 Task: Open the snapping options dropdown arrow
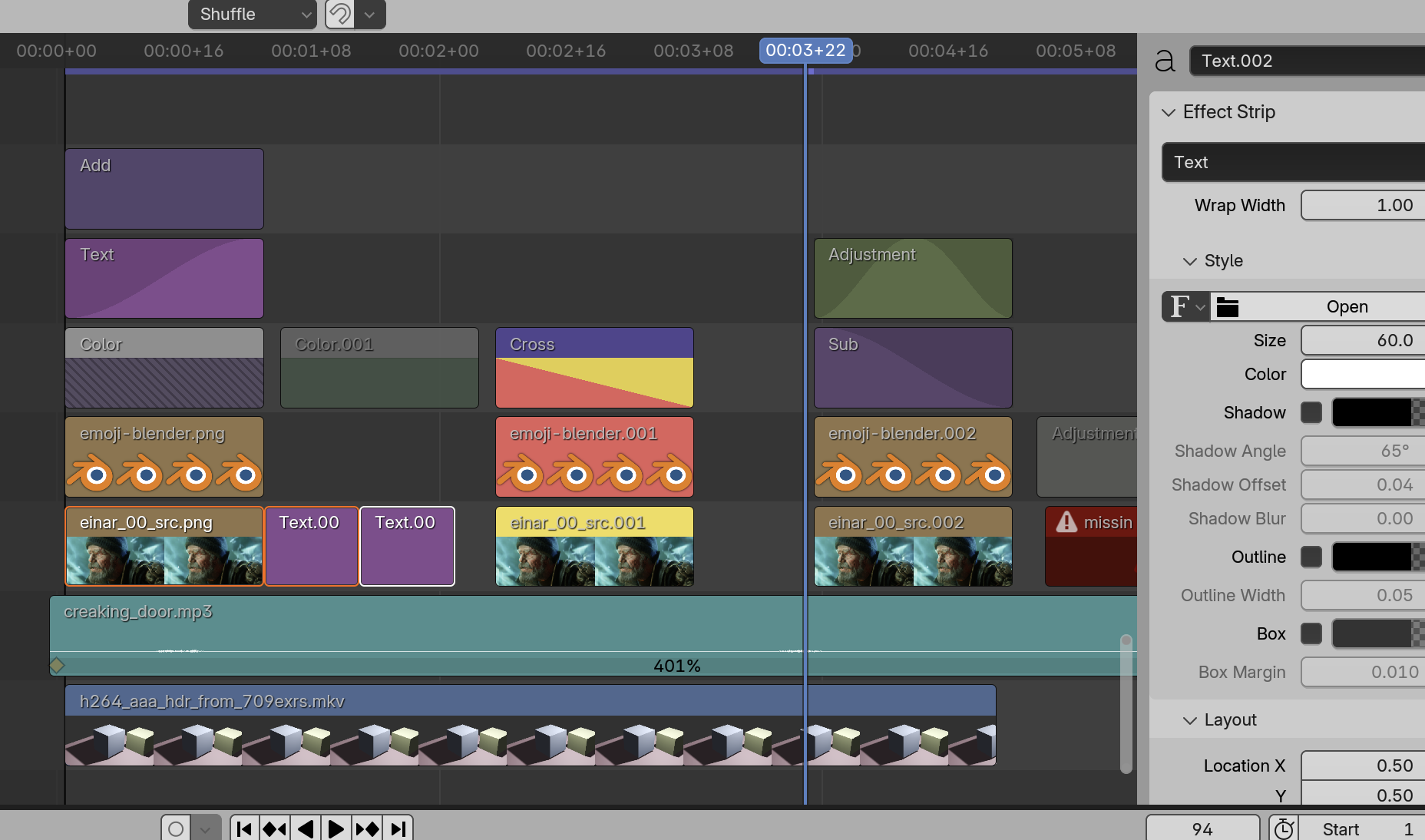click(x=370, y=14)
